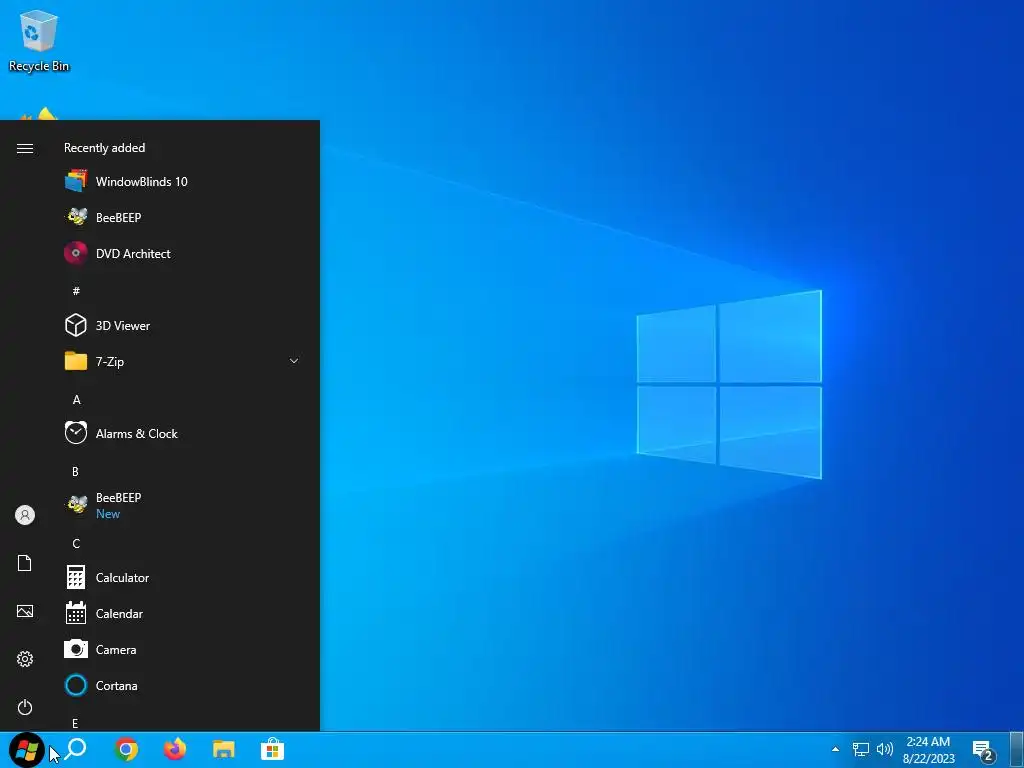The image size is (1024, 768).
Task: Open DVD Architect app
Action: (x=184, y=253)
